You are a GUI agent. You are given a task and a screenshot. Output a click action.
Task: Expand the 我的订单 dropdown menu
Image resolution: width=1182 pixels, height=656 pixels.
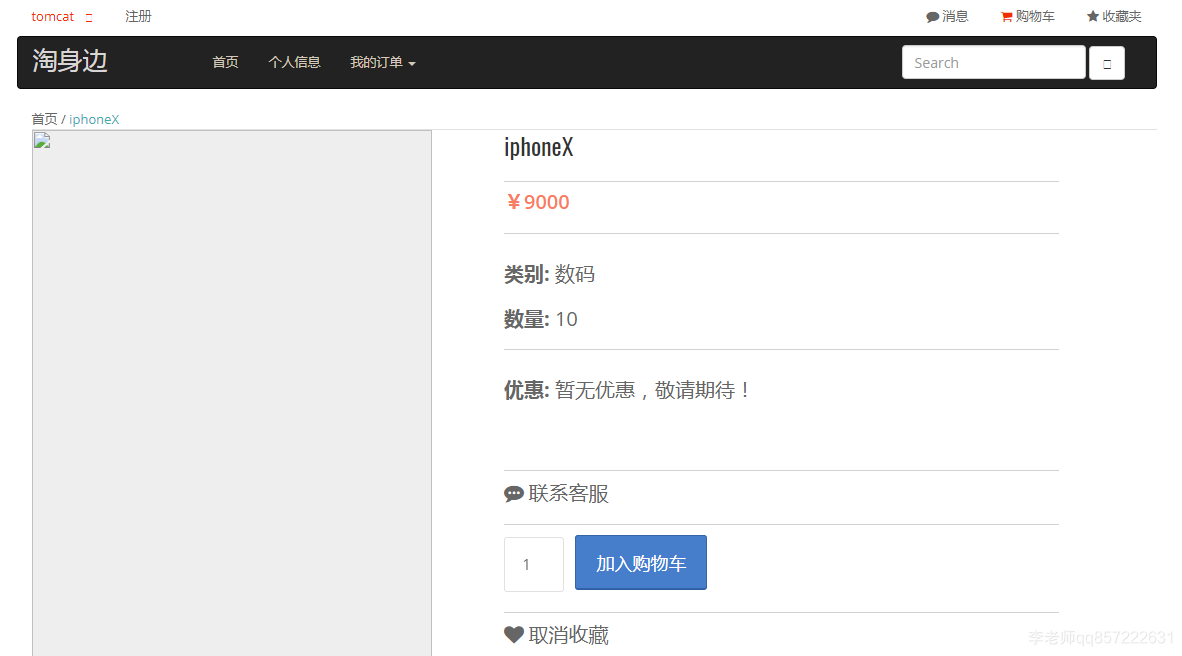(x=376, y=62)
